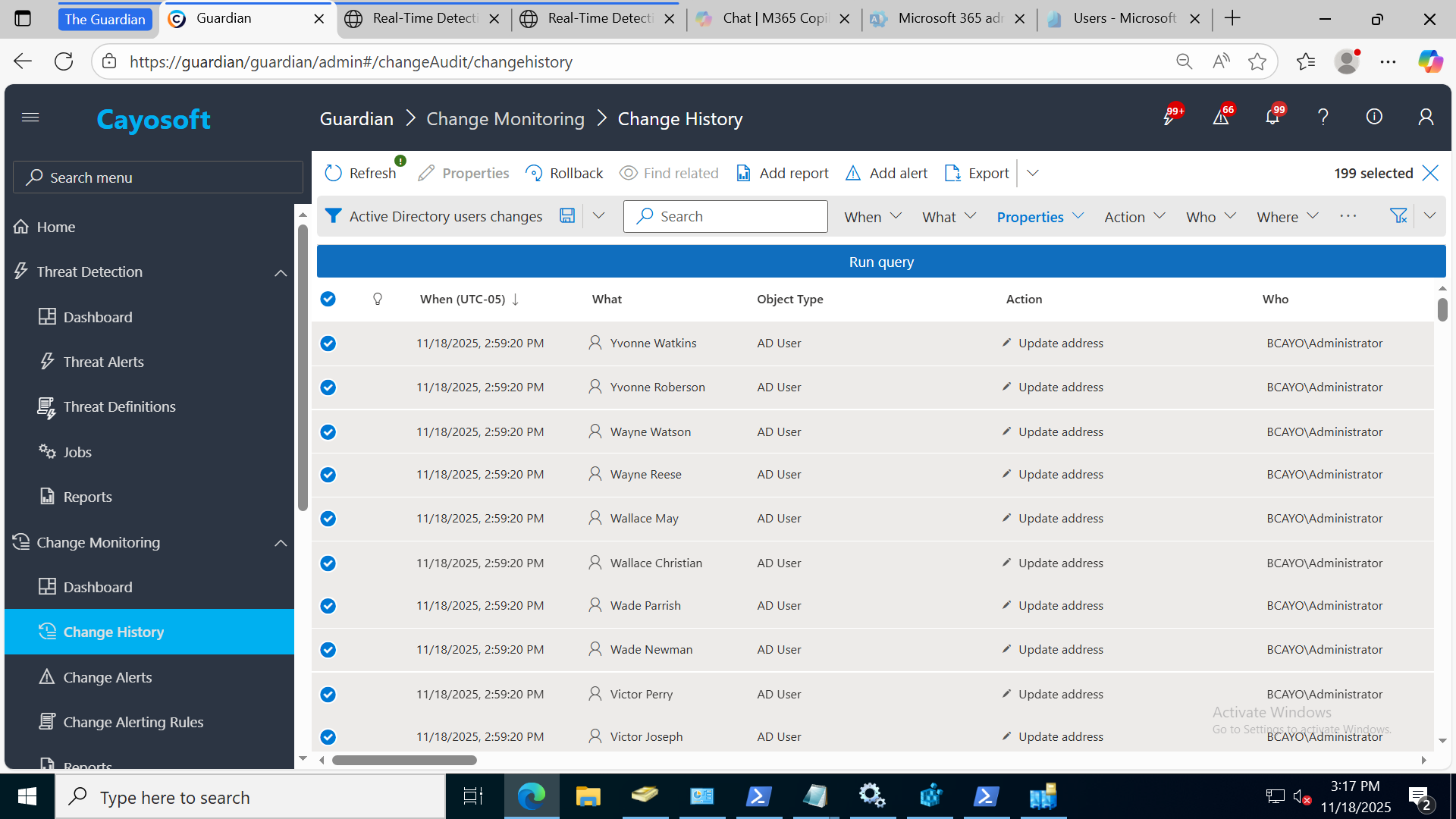
Task: Toggle the select all header checkbox
Action: pos(328,299)
